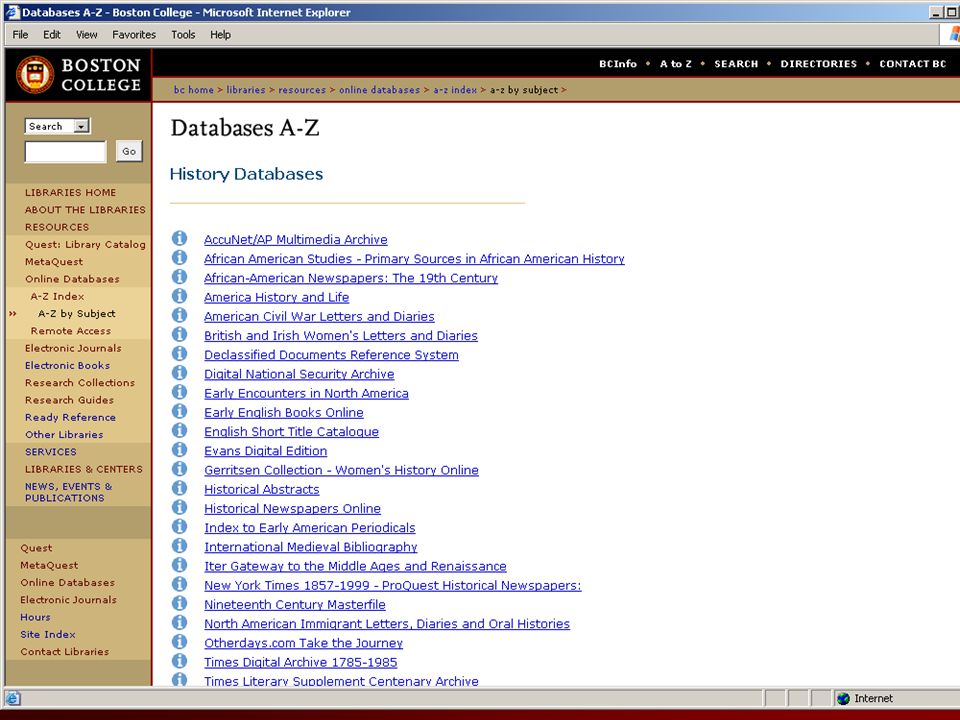
Task: Go to BCInfo in top navigation
Action: (x=618, y=64)
